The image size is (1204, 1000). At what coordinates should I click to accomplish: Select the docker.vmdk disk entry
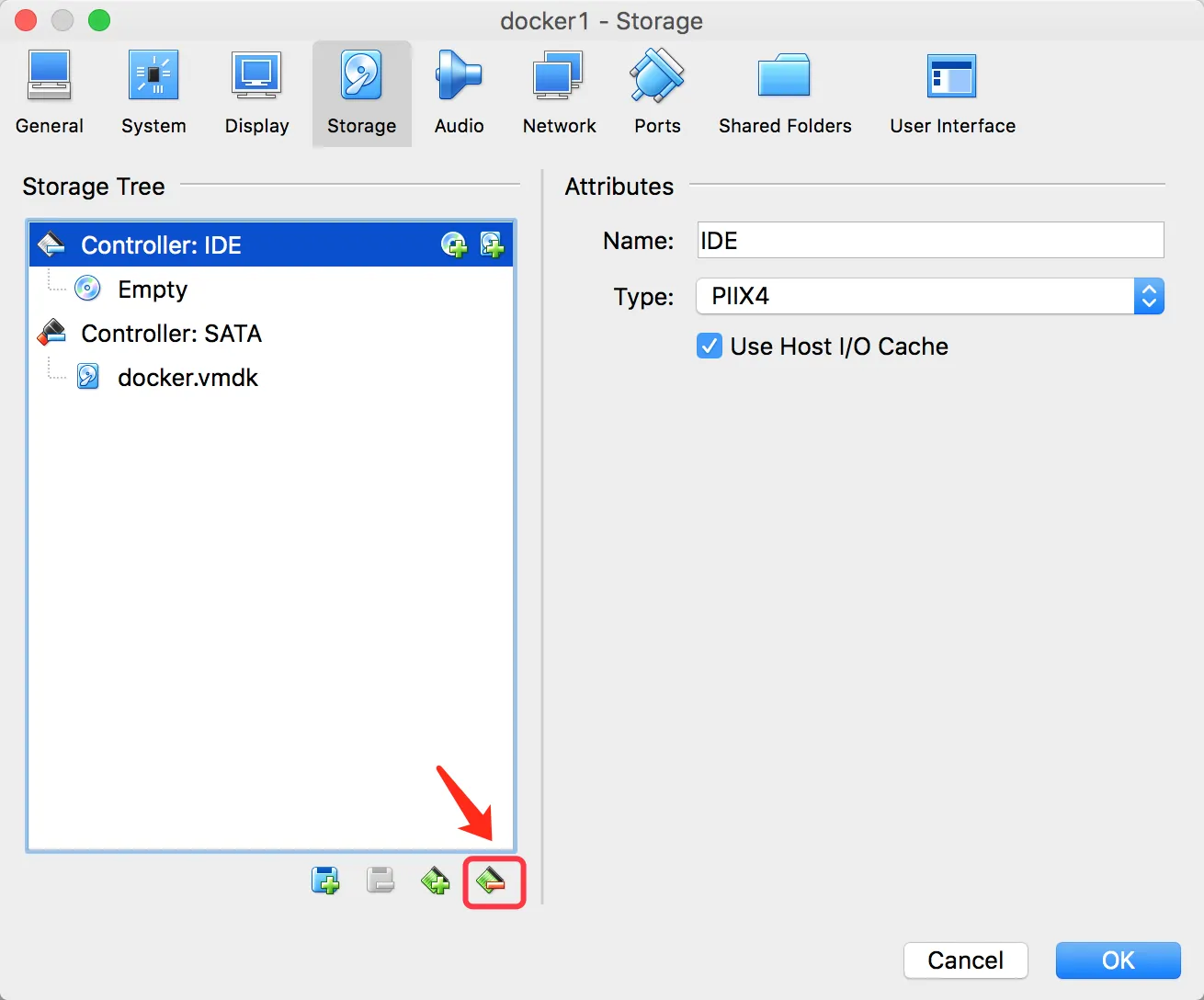coord(271,378)
